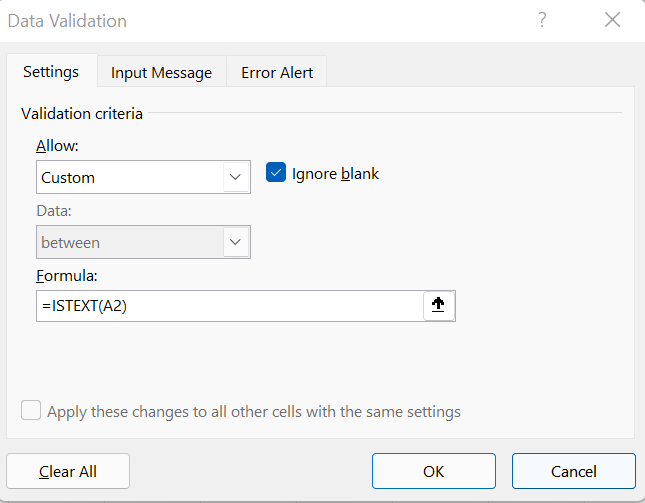The image size is (645, 503).
Task: Confirm with the OK button
Action: 434,471
